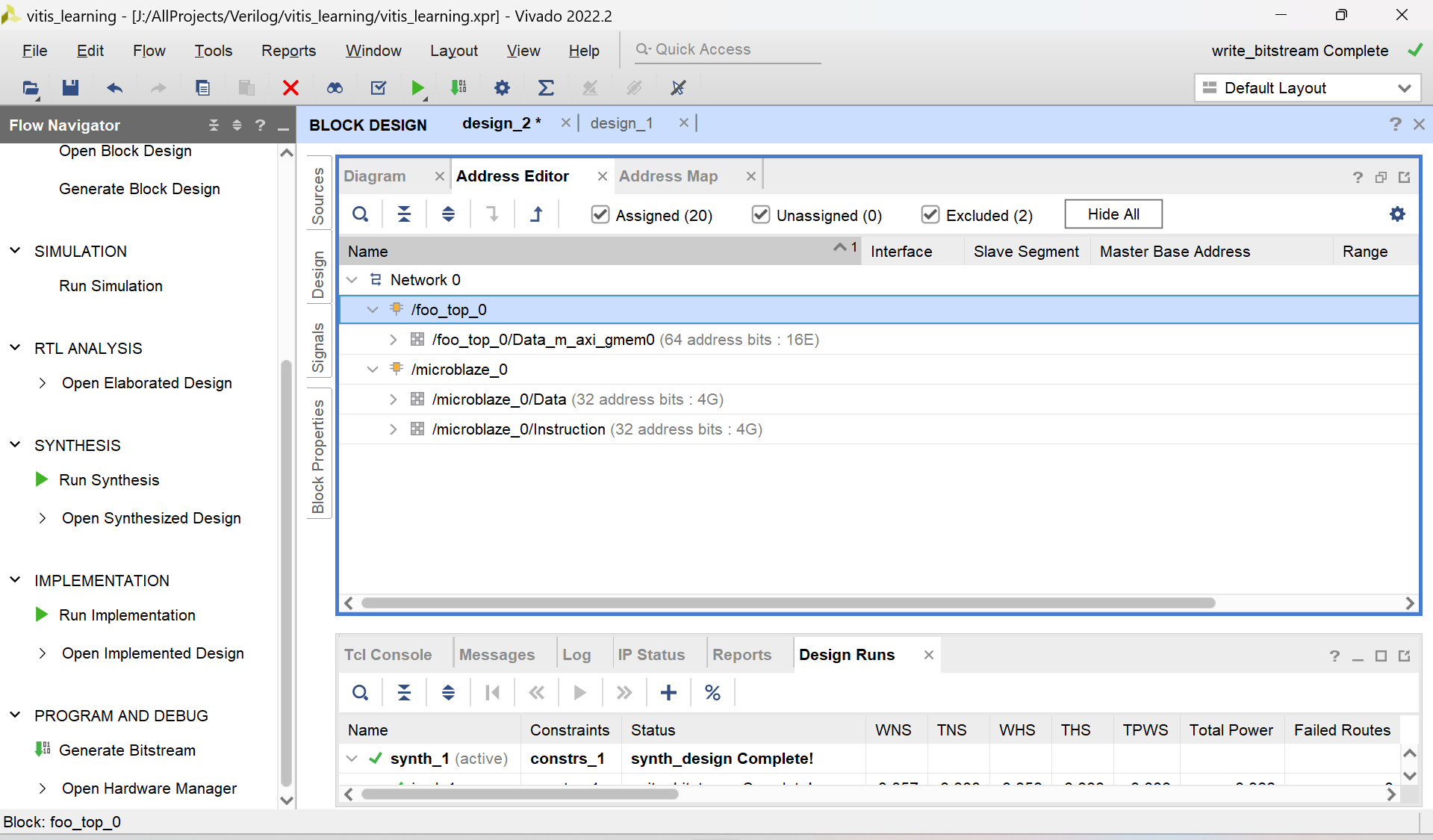The height and width of the screenshot is (840, 1433).
Task: Click the Copy icon in the main toolbar
Action: click(202, 88)
